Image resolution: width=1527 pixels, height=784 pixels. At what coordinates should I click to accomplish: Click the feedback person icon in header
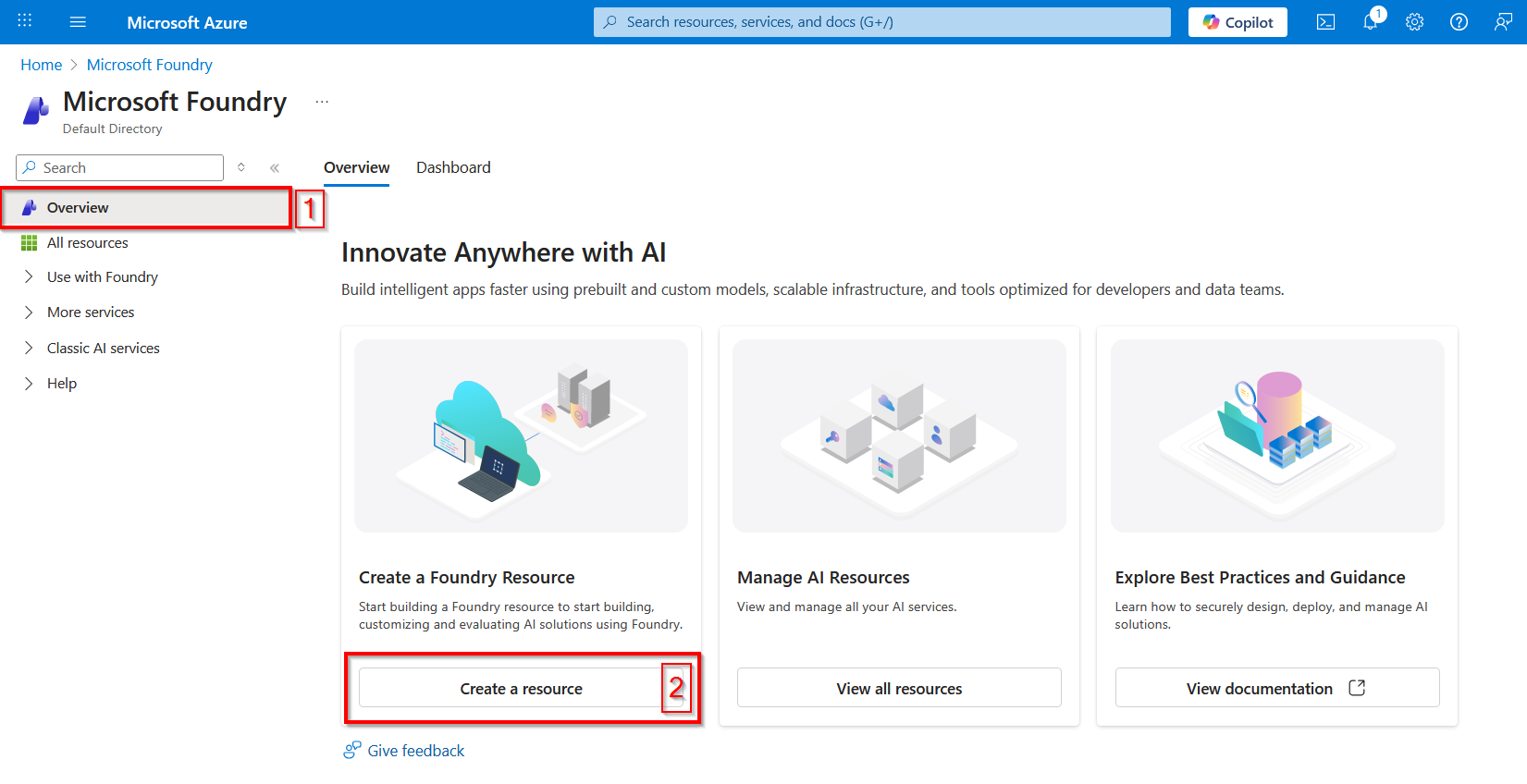1503,22
